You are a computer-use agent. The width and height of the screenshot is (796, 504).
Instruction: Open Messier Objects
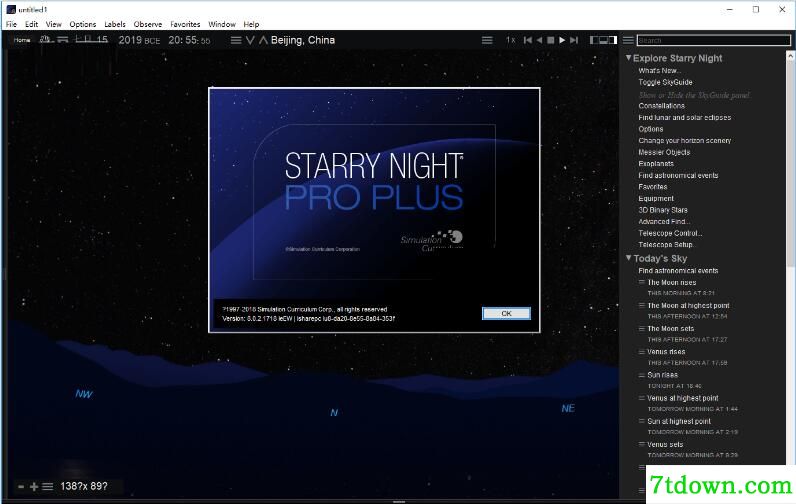(x=664, y=152)
